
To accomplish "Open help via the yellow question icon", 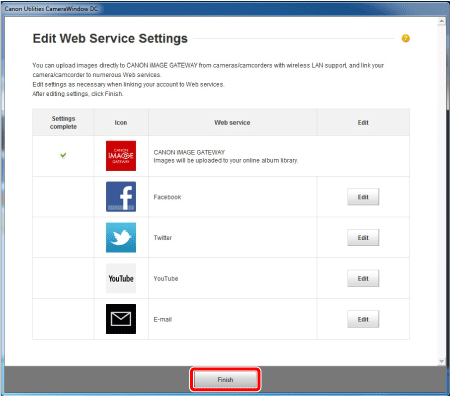I will coord(406,38).
